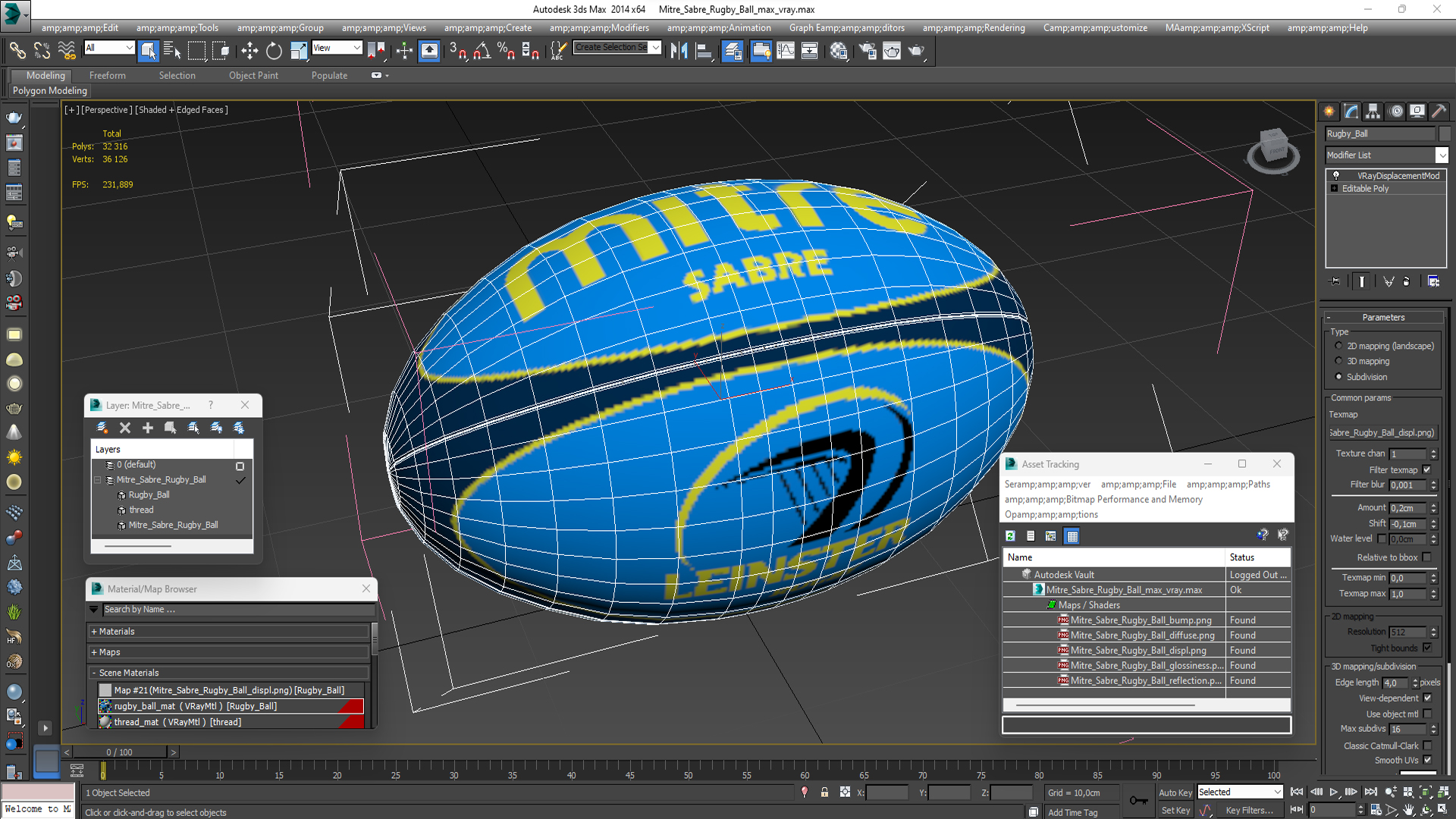Open the Modifiers menu
This screenshot has height=819, width=1456.
pos(599,28)
